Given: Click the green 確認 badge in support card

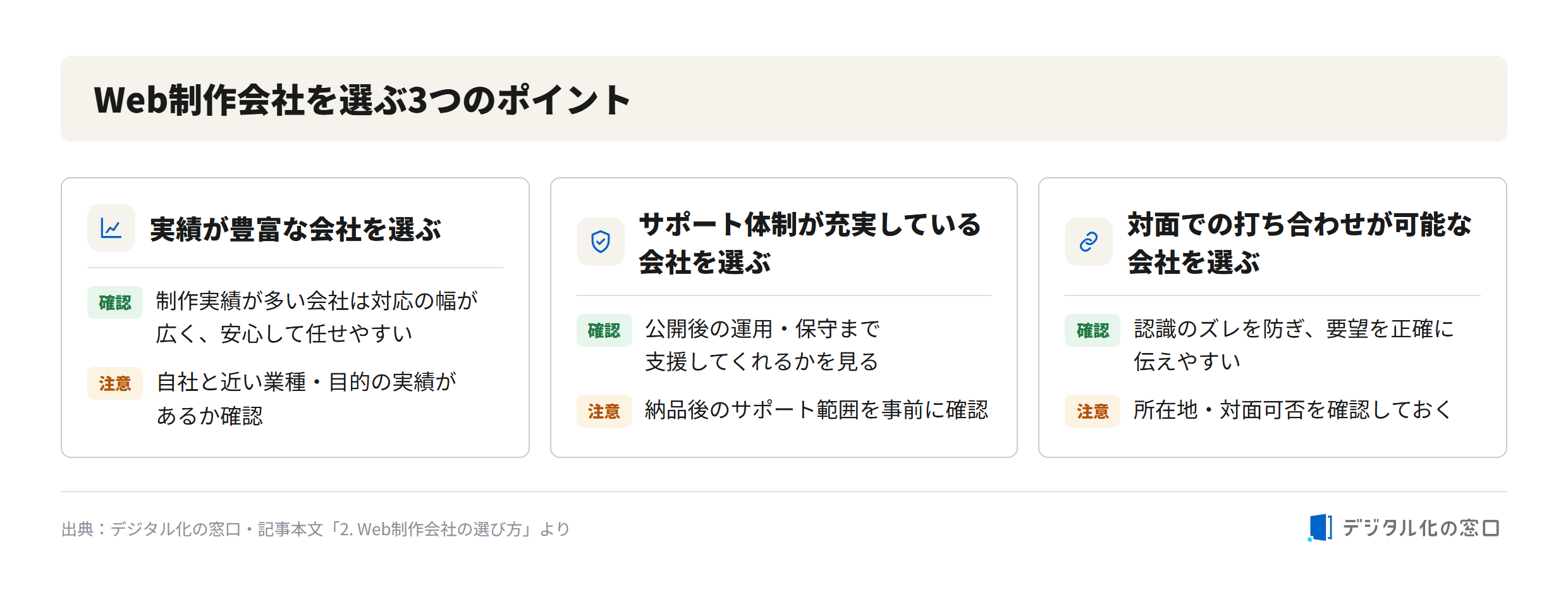Looking at the screenshot, I should click(x=604, y=330).
